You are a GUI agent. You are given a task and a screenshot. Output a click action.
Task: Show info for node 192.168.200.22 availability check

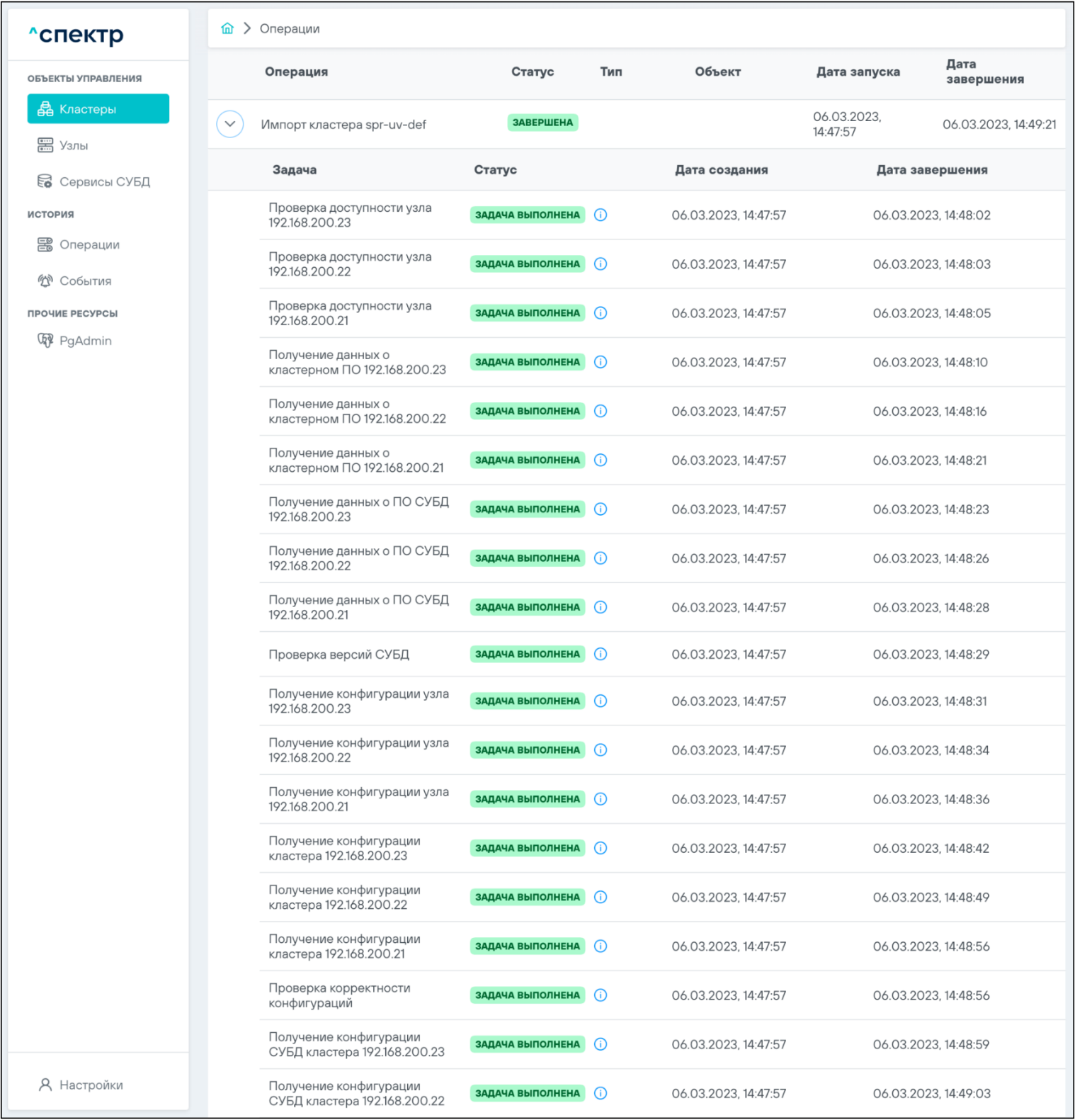pos(601,264)
